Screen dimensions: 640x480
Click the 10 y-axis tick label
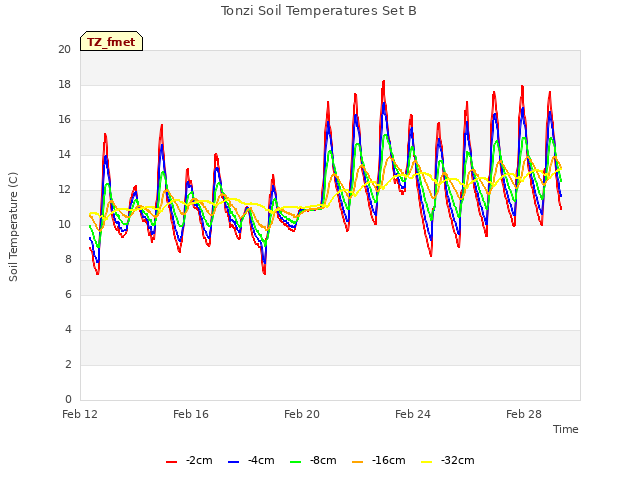tap(64, 224)
